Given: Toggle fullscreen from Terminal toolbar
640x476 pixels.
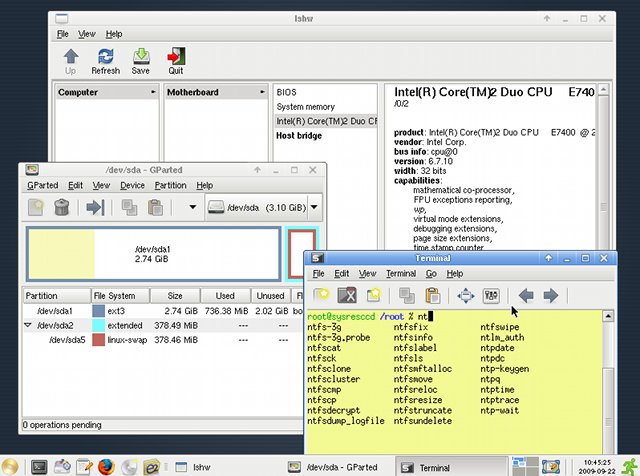Looking at the screenshot, I should [466, 295].
